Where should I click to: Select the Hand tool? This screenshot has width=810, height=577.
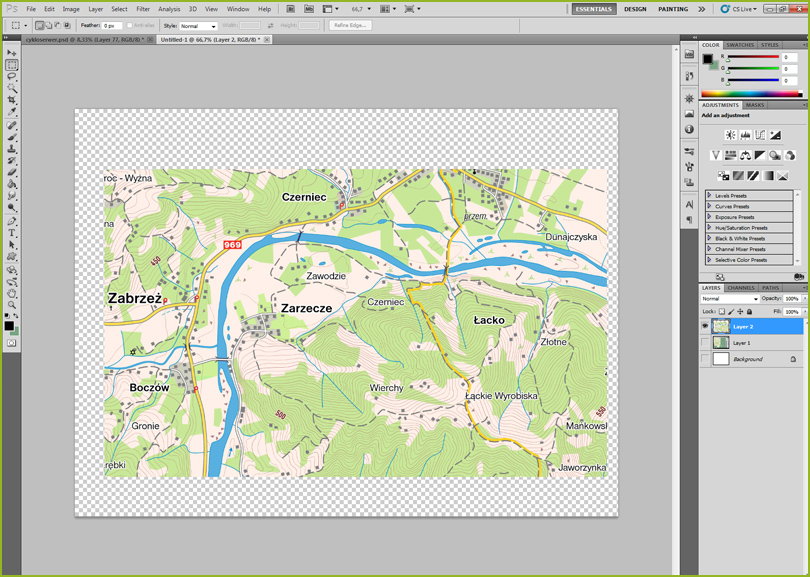click(11, 293)
